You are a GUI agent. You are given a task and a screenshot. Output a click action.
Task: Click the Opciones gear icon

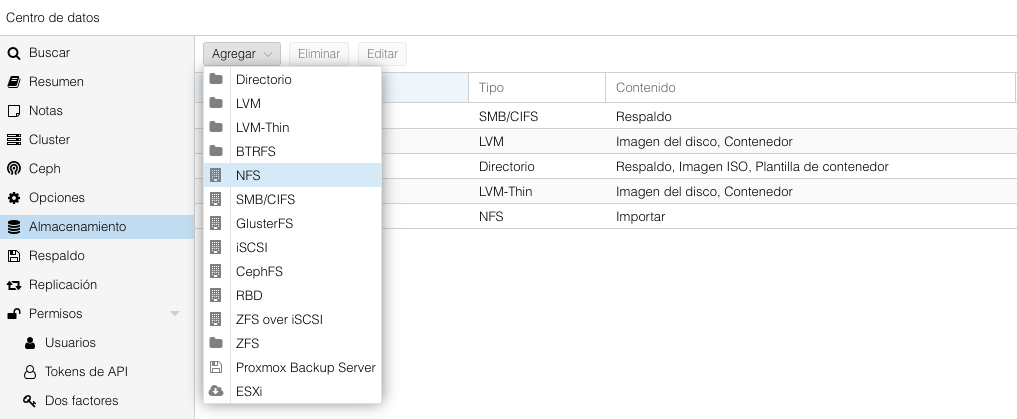pyautogui.click(x=14, y=198)
